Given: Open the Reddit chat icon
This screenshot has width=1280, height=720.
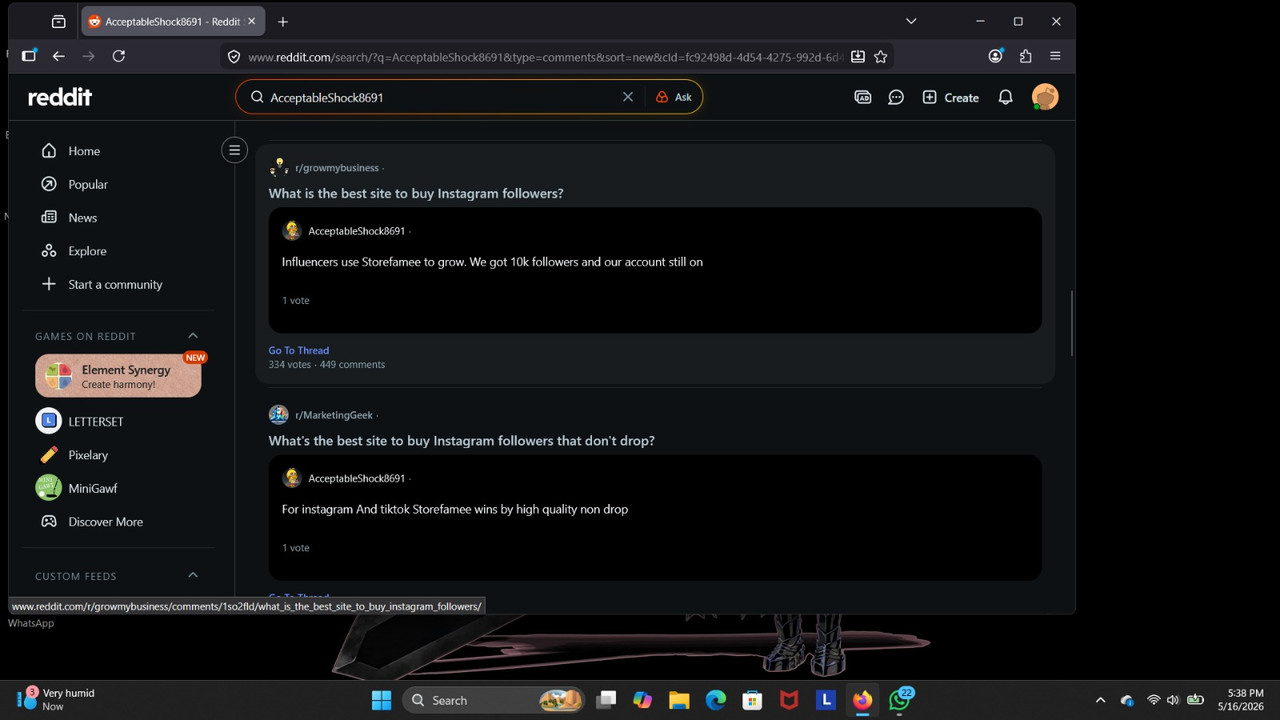Looking at the screenshot, I should tap(896, 97).
